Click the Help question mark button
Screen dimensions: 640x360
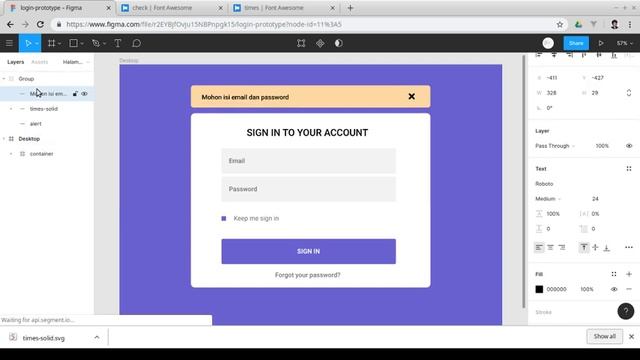click(x=626, y=311)
